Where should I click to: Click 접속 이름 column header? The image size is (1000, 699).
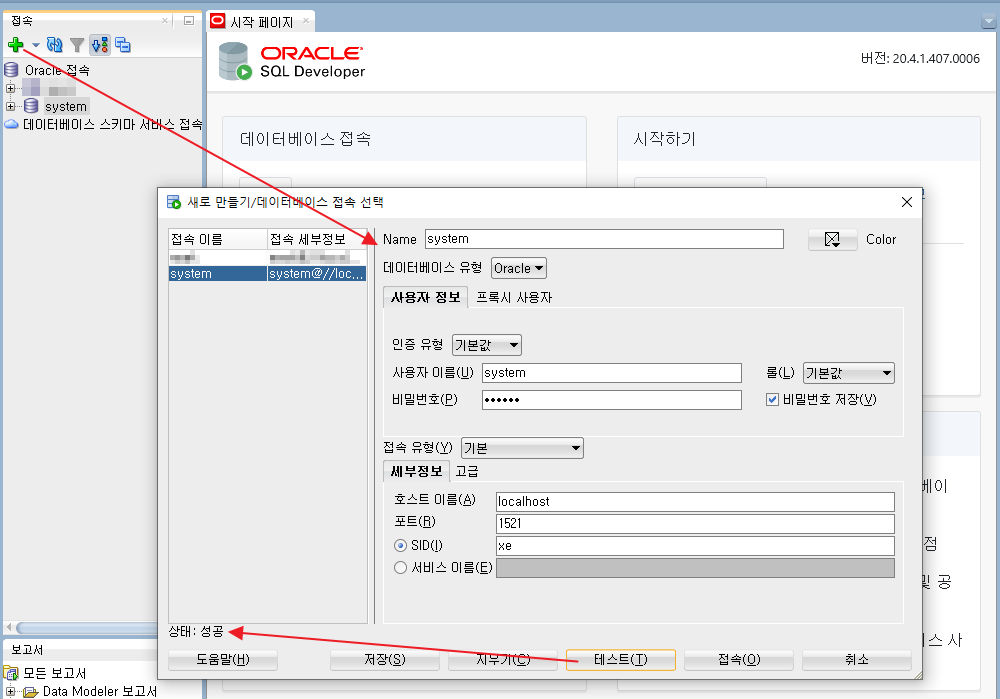(x=217, y=240)
